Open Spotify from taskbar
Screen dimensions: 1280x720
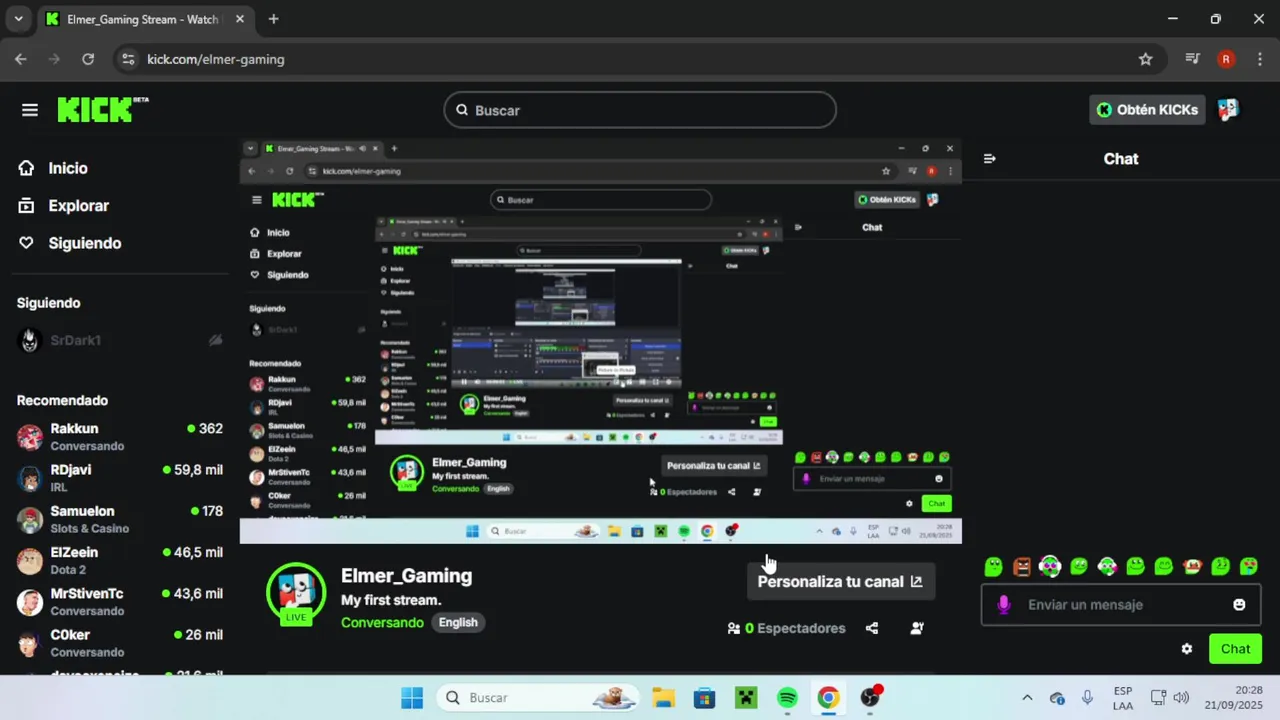point(787,698)
